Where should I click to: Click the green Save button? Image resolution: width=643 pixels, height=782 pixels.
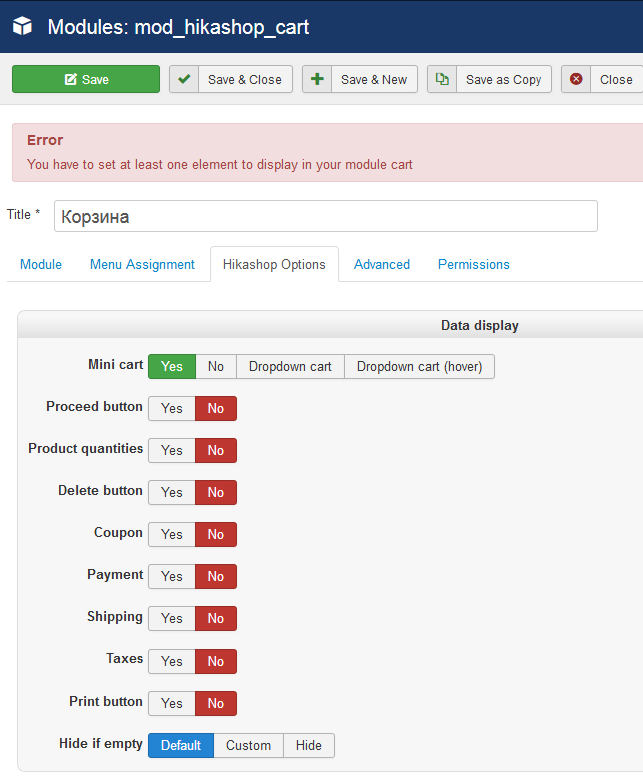click(86, 79)
